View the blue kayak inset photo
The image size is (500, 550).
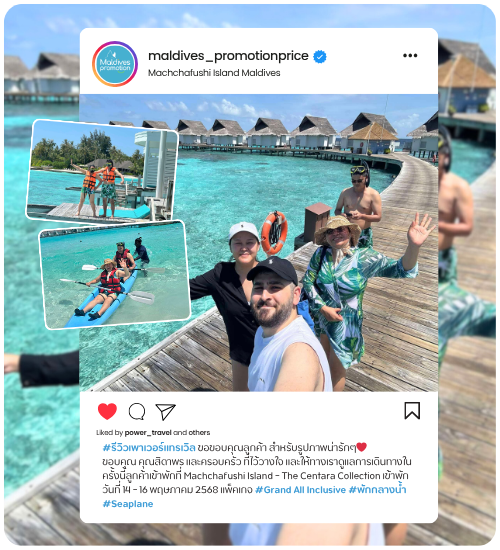[x=115, y=275]
